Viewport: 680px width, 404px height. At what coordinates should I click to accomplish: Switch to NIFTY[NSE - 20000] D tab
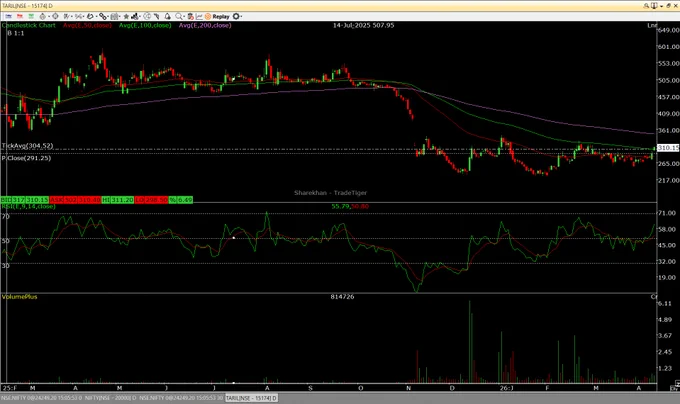110,398
